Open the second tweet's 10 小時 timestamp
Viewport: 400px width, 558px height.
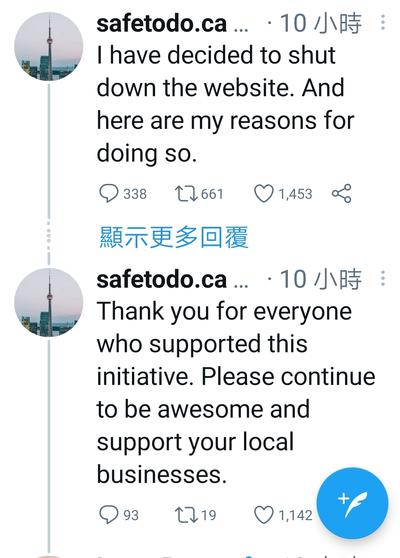pos(321,279)
